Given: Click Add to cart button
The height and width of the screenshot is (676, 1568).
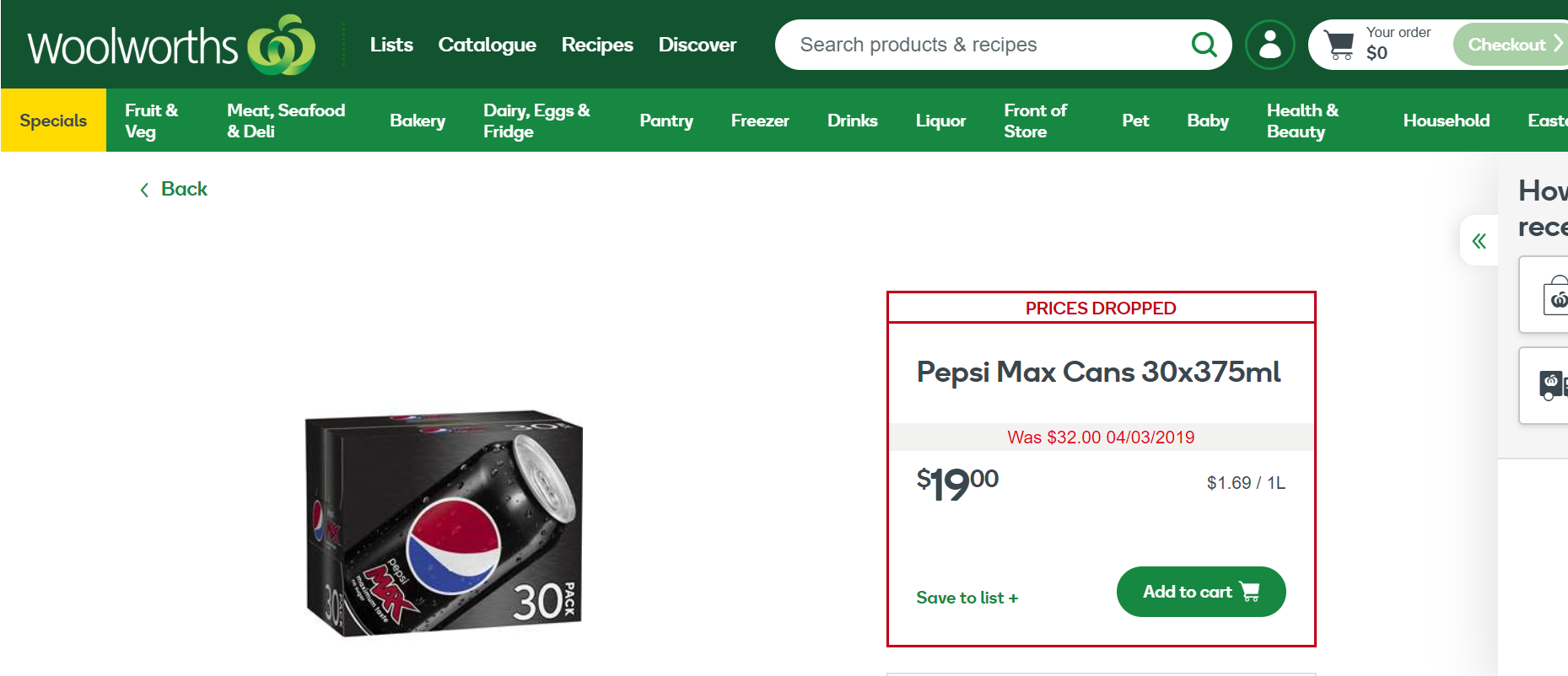Looking at the screenshot, I should tap(1201, 592).
